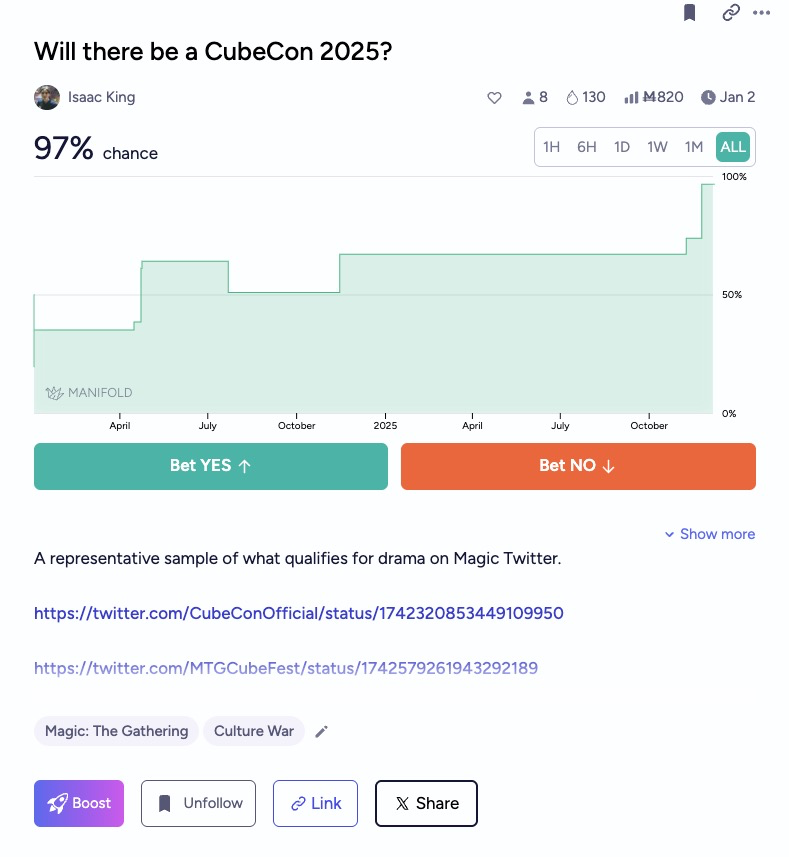789x857 pixels.
Task: Edit topics with the pencil icon
Action: point(321,731)
